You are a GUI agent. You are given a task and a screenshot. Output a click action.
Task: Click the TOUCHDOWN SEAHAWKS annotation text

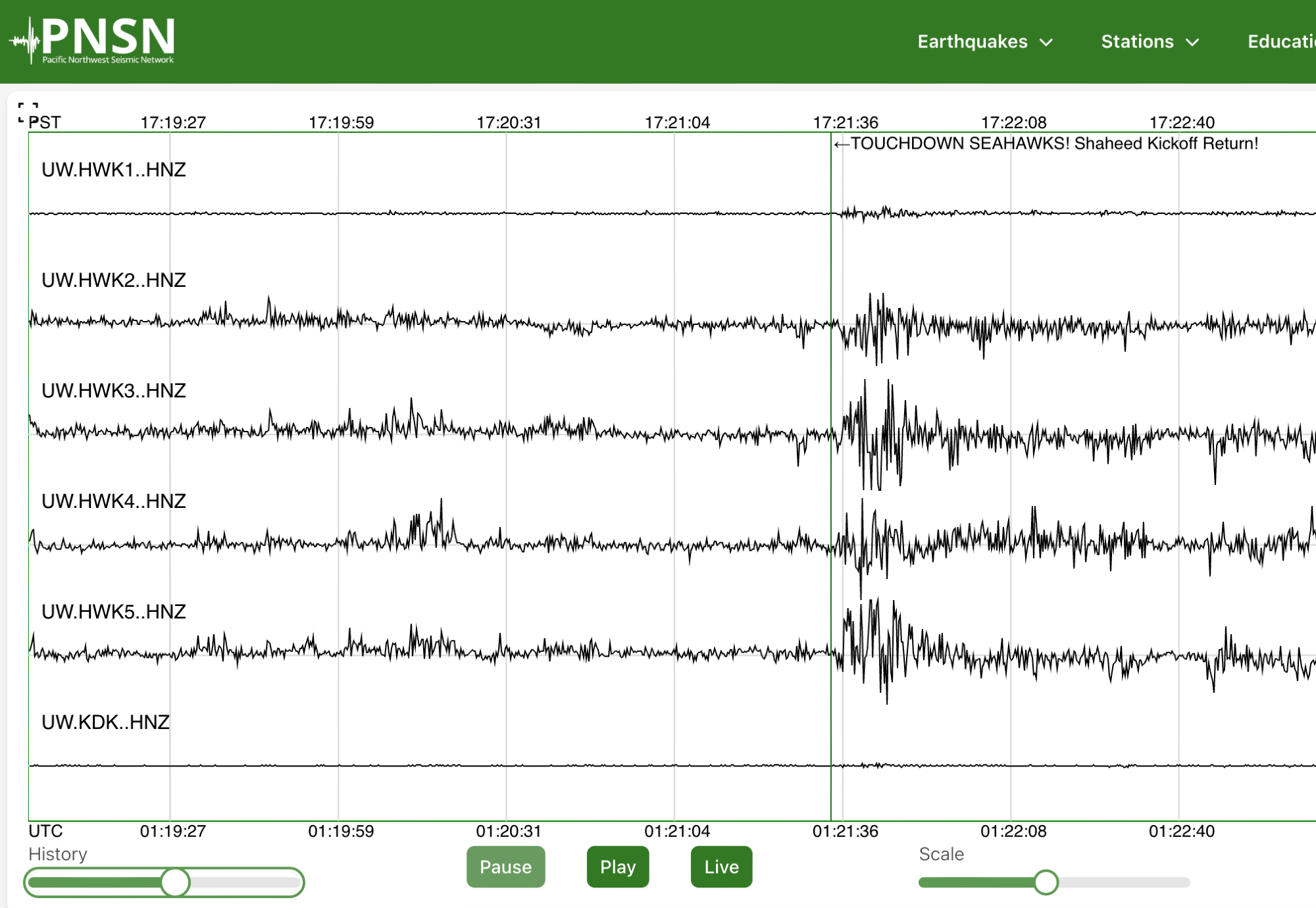[x=1053, y=143]
